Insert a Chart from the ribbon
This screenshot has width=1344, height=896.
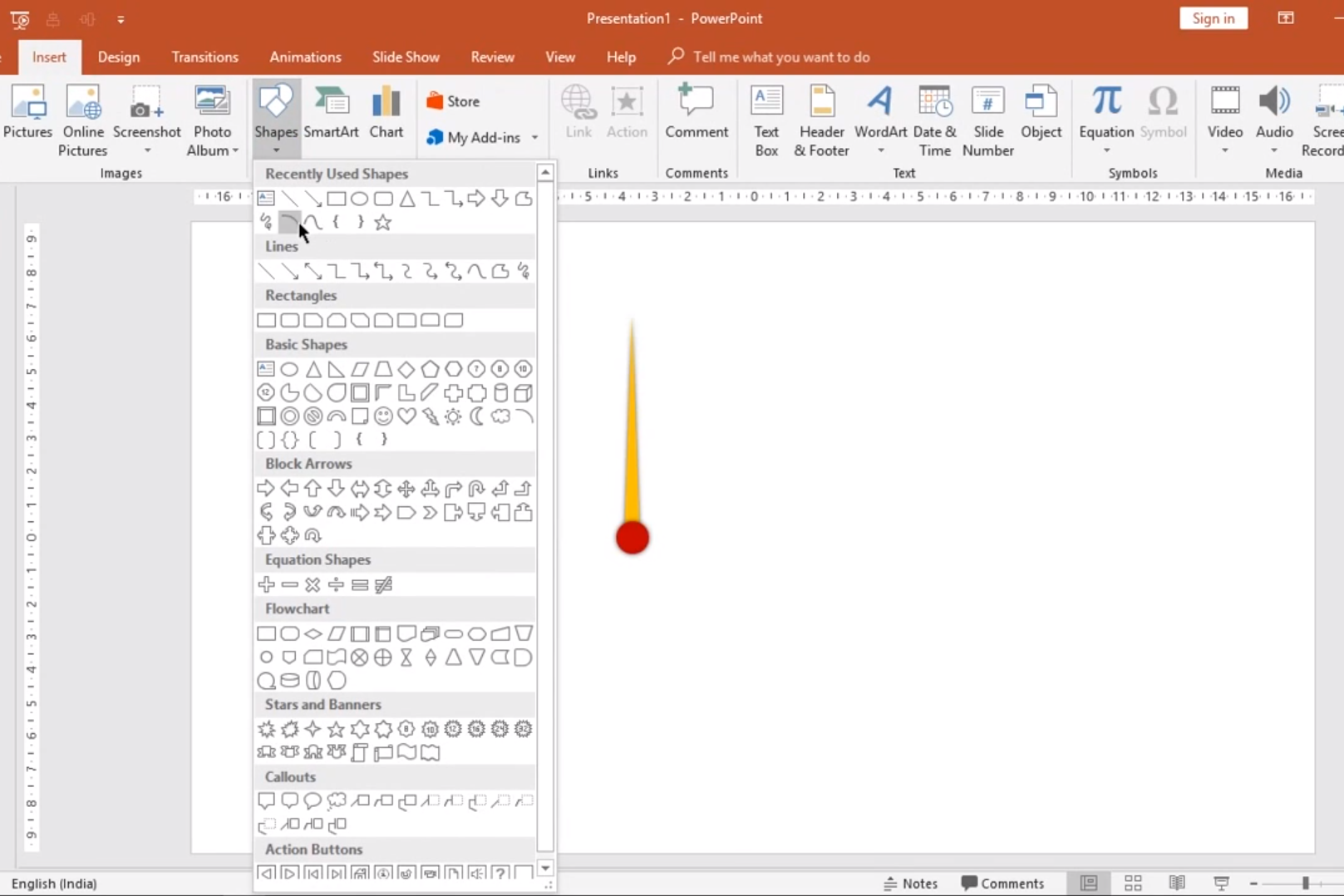(386, 112)
